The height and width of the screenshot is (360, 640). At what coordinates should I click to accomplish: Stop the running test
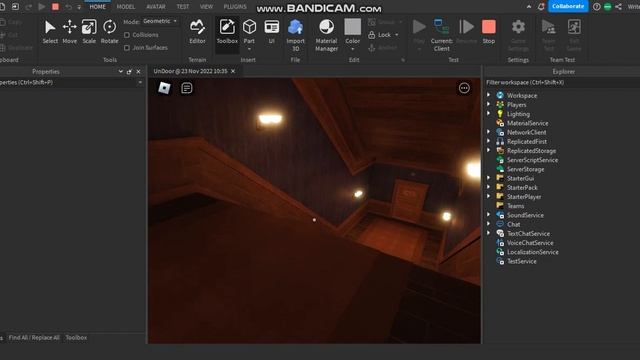[489, 31]
